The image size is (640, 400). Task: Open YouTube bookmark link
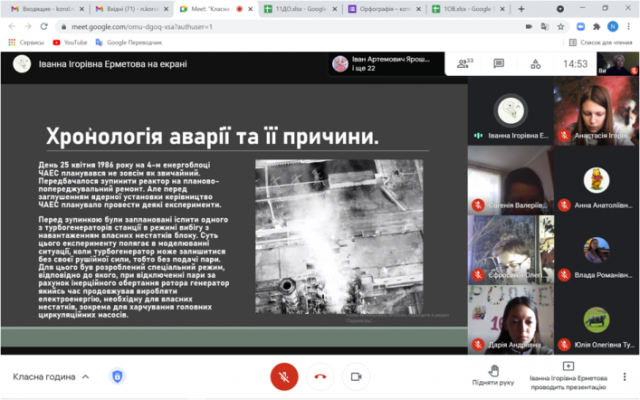pyautogui.click(x=70, y=42)
